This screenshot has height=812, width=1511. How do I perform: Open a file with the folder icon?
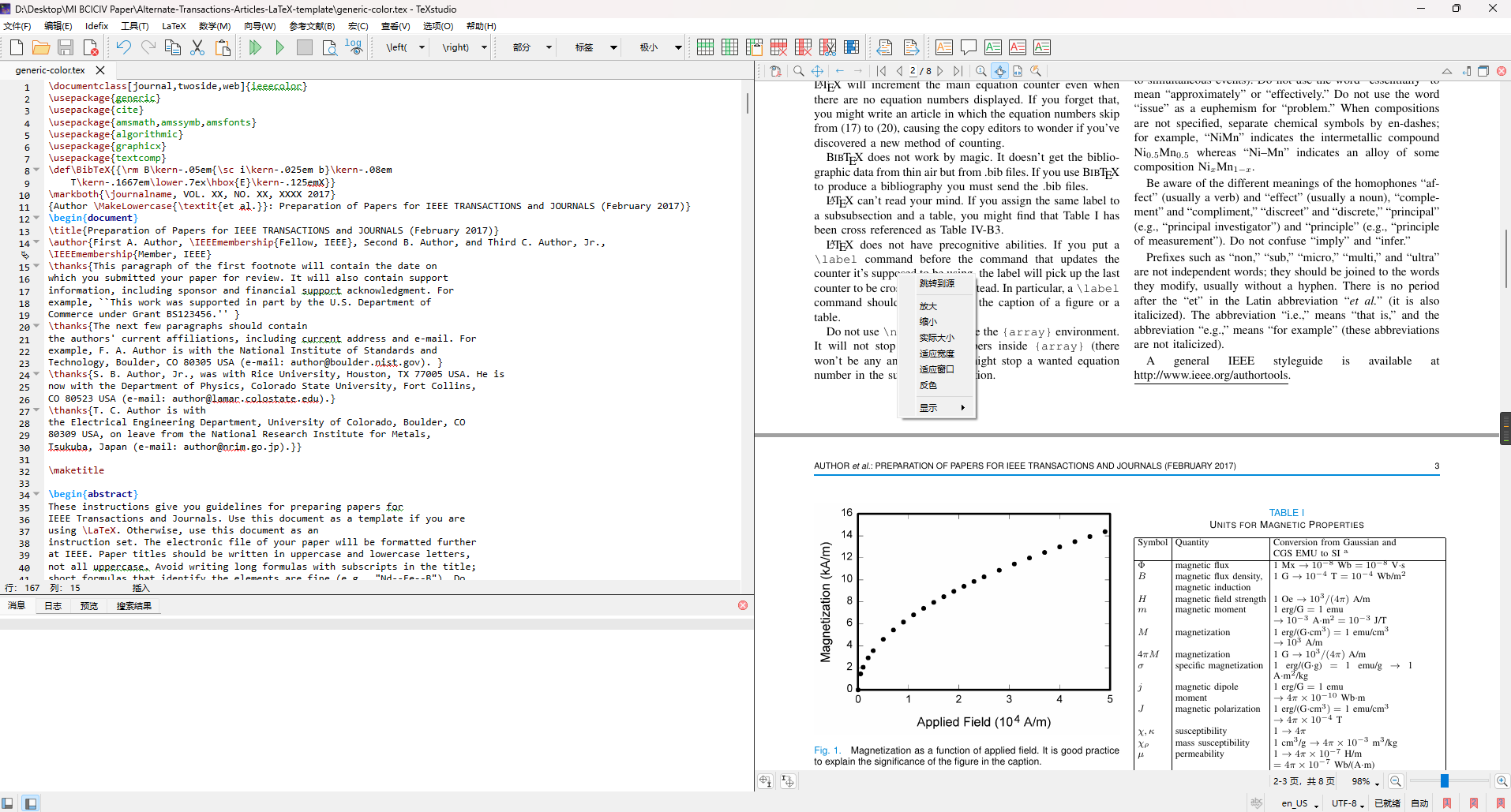[x=41, y=47]
